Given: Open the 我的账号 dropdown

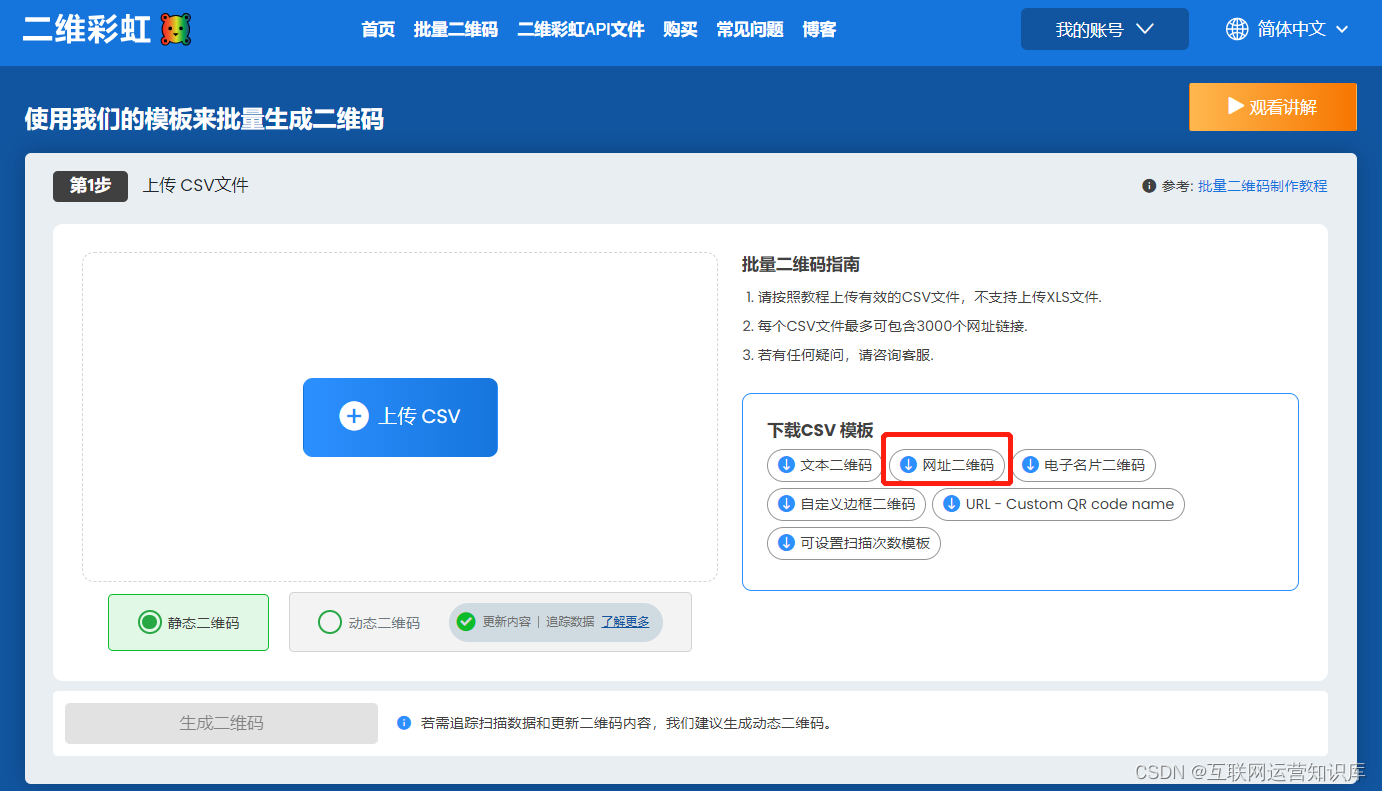Looking at the screenshot, I should (1105, 29).
